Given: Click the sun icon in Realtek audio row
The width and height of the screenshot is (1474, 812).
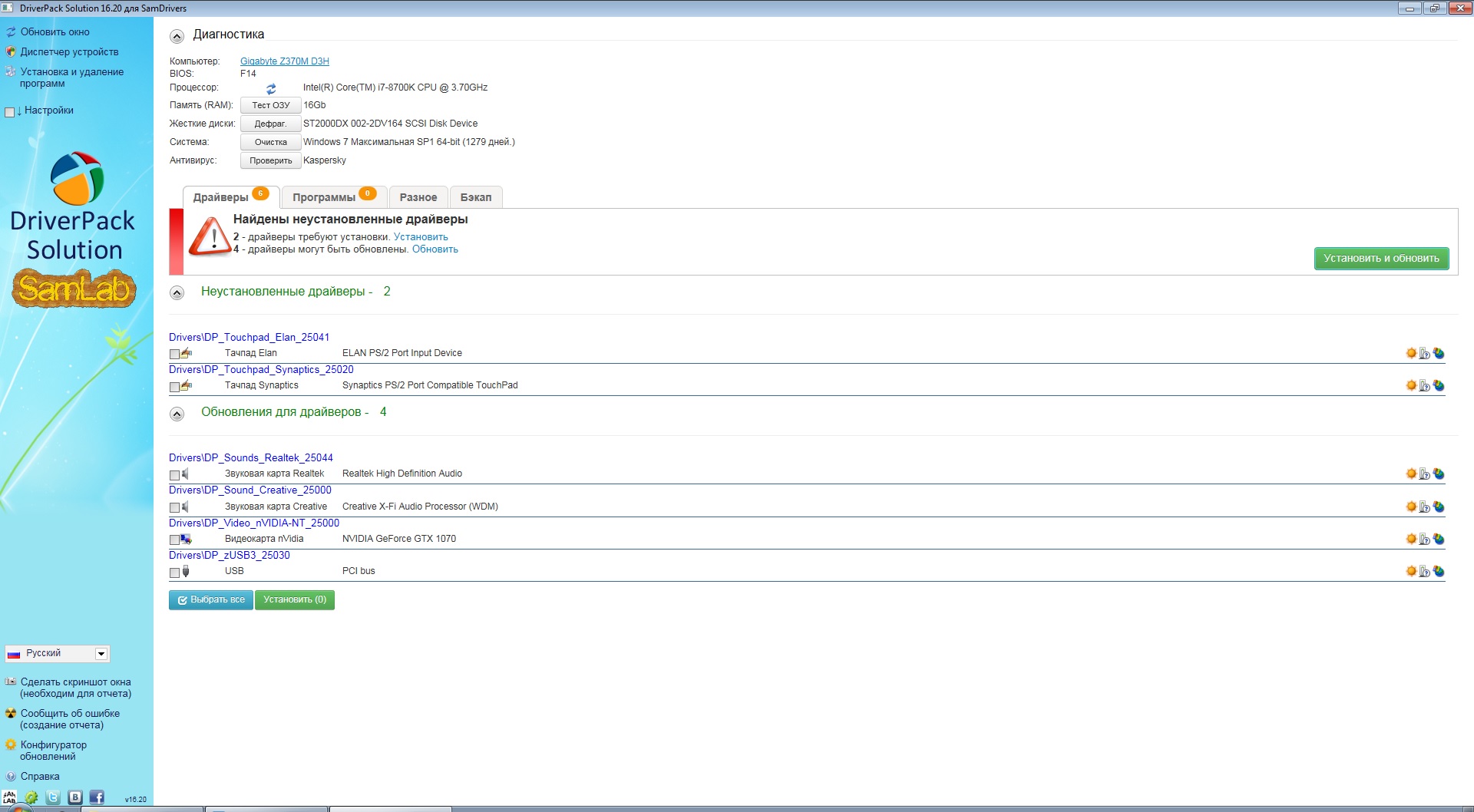Looking at the screenshot, I should 1411,474.
